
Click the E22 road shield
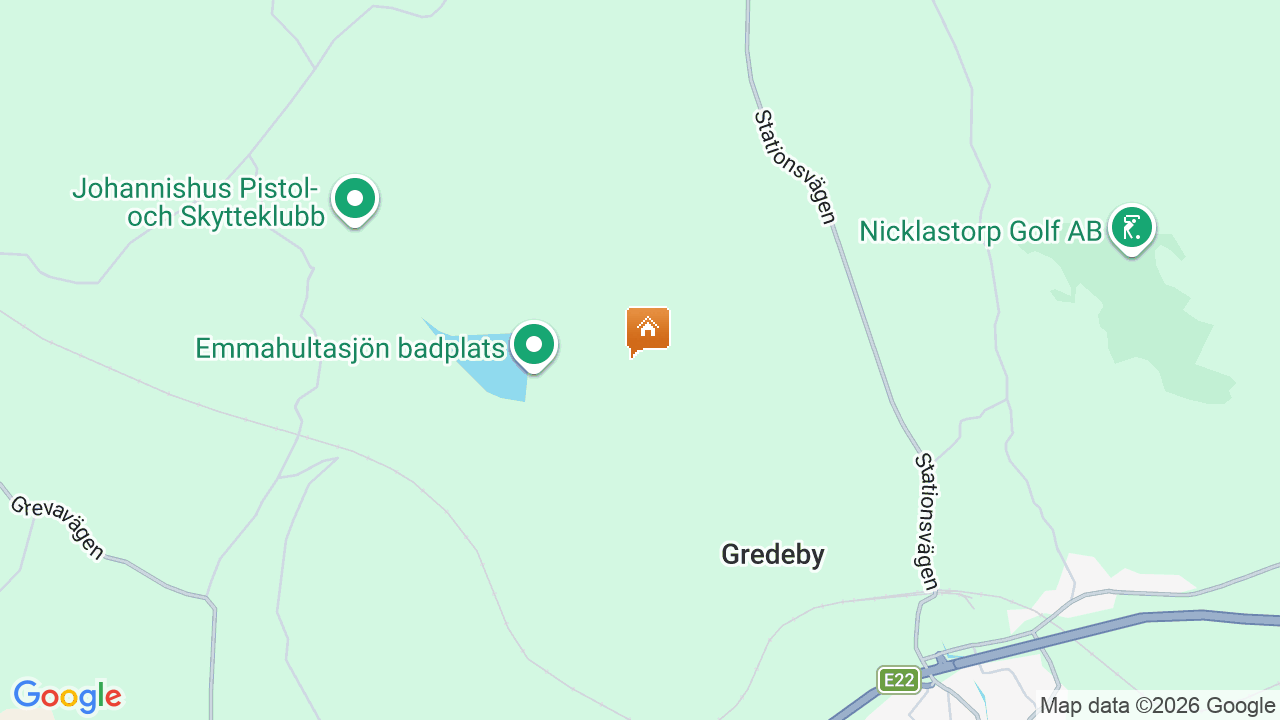pyautogui.click(x=899, y=680)
